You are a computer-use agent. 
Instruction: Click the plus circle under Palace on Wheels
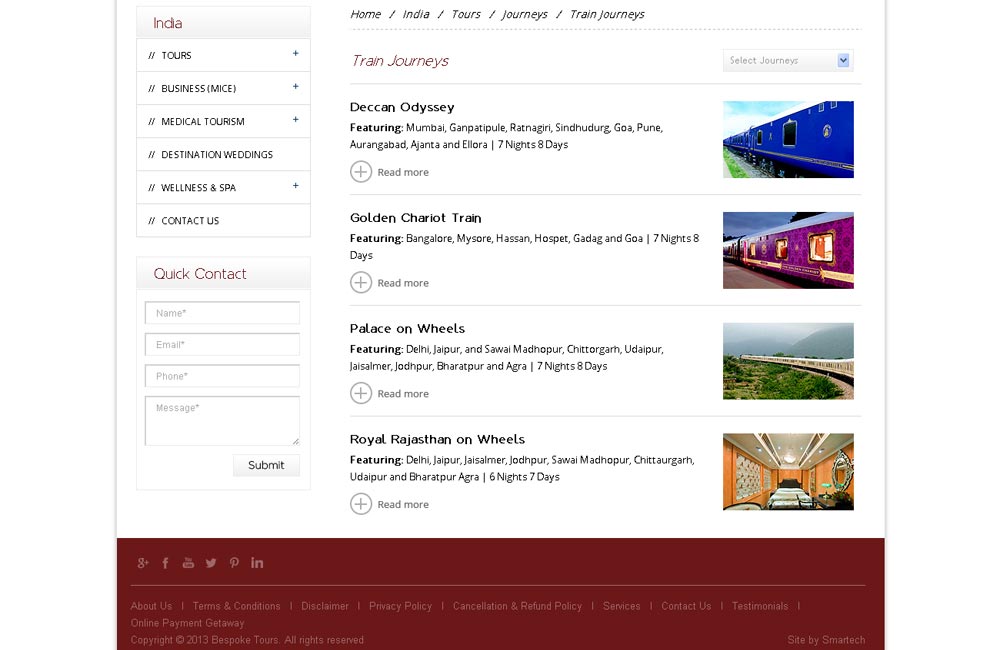click(361, 394)
